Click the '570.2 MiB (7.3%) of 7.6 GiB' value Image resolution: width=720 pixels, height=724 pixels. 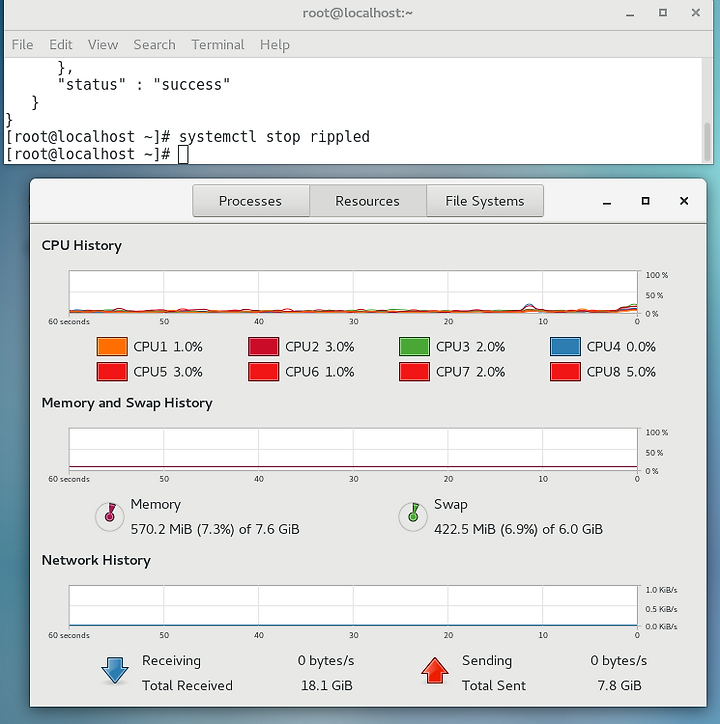click(215, 529)
